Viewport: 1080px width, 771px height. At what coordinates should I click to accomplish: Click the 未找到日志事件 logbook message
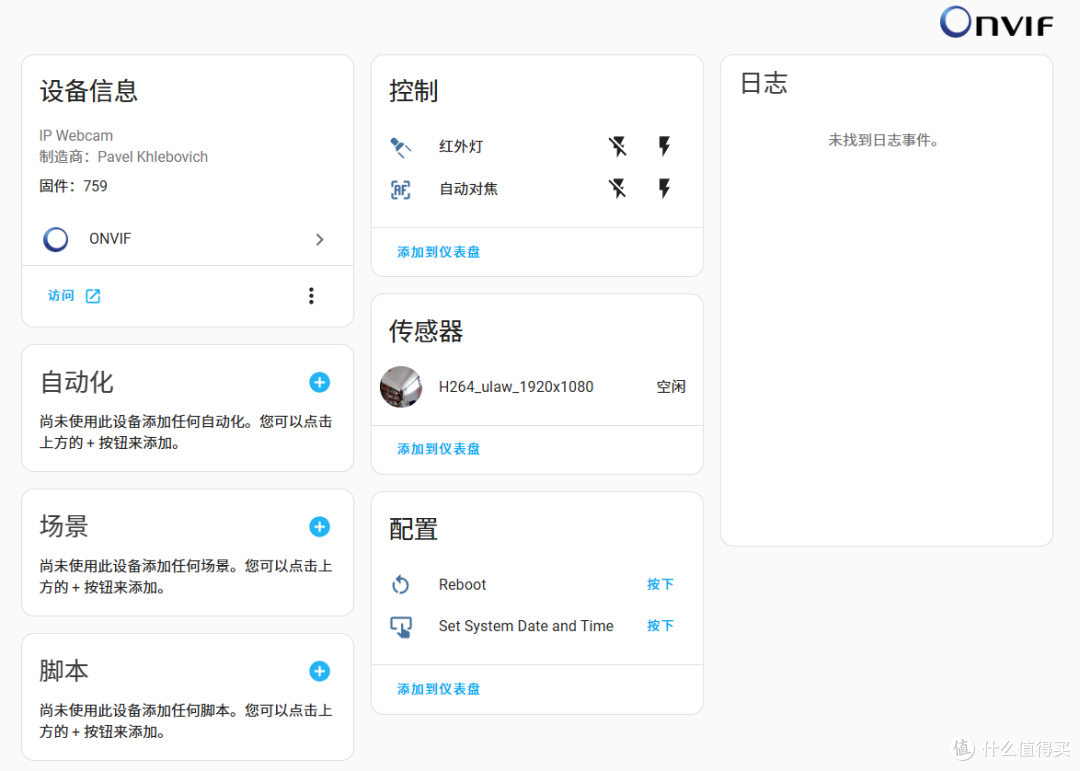pyautogui.click(x=883, y=141)
